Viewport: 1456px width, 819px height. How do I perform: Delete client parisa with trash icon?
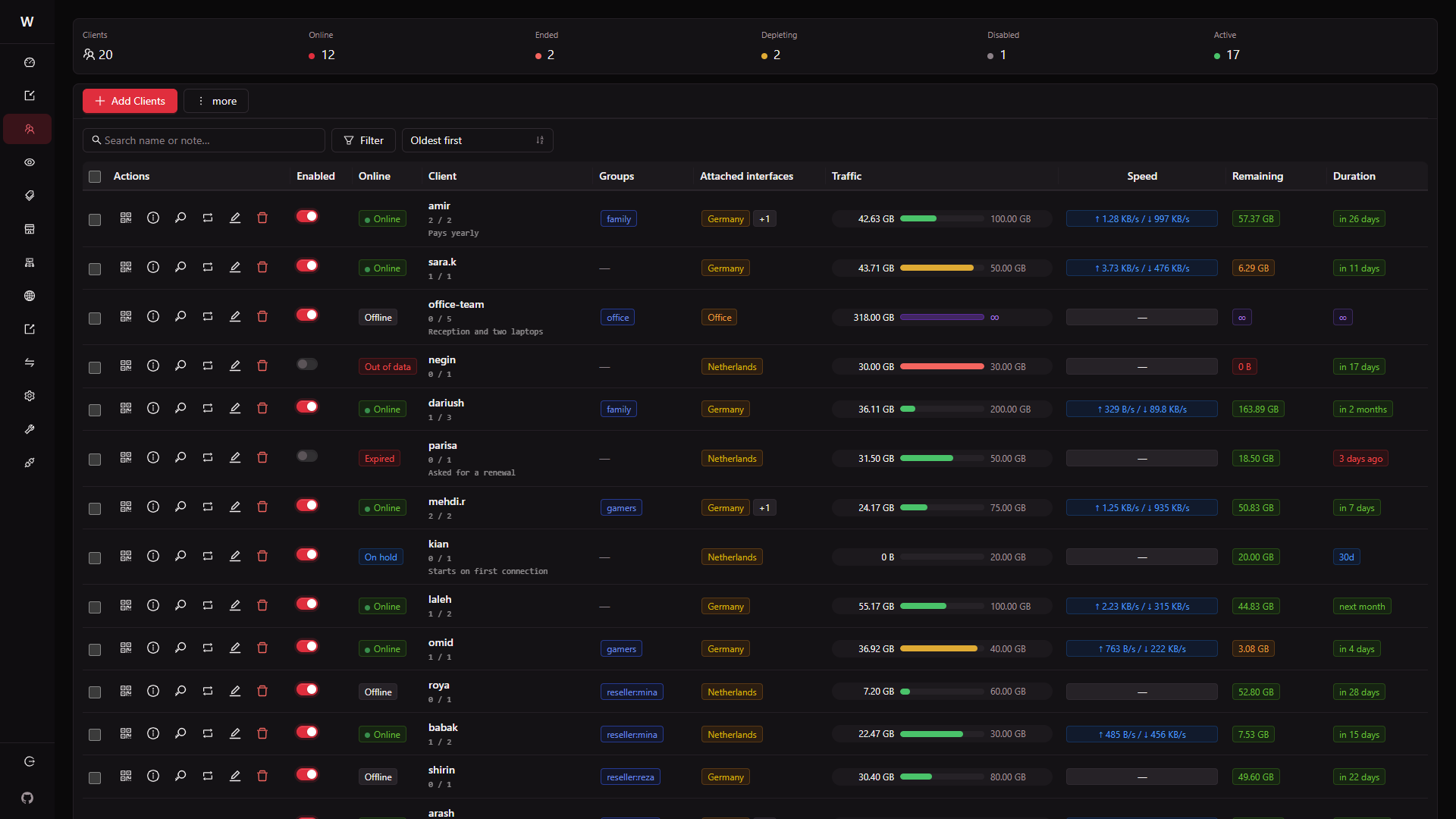tap(262, 457)
